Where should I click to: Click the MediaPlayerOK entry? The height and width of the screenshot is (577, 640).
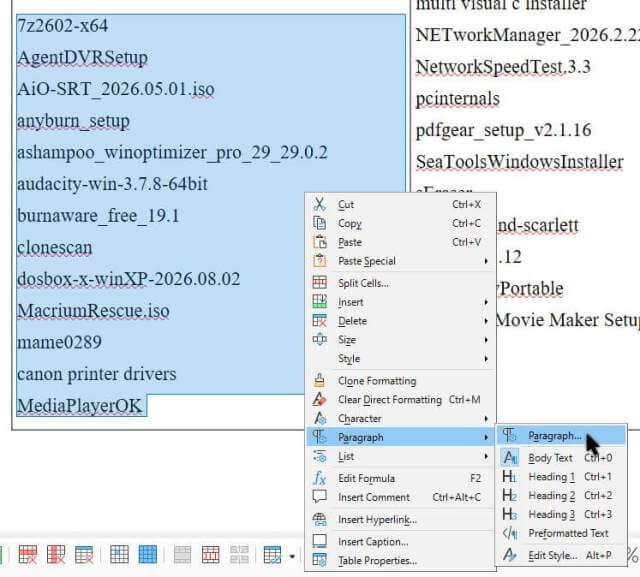[80, 406]
